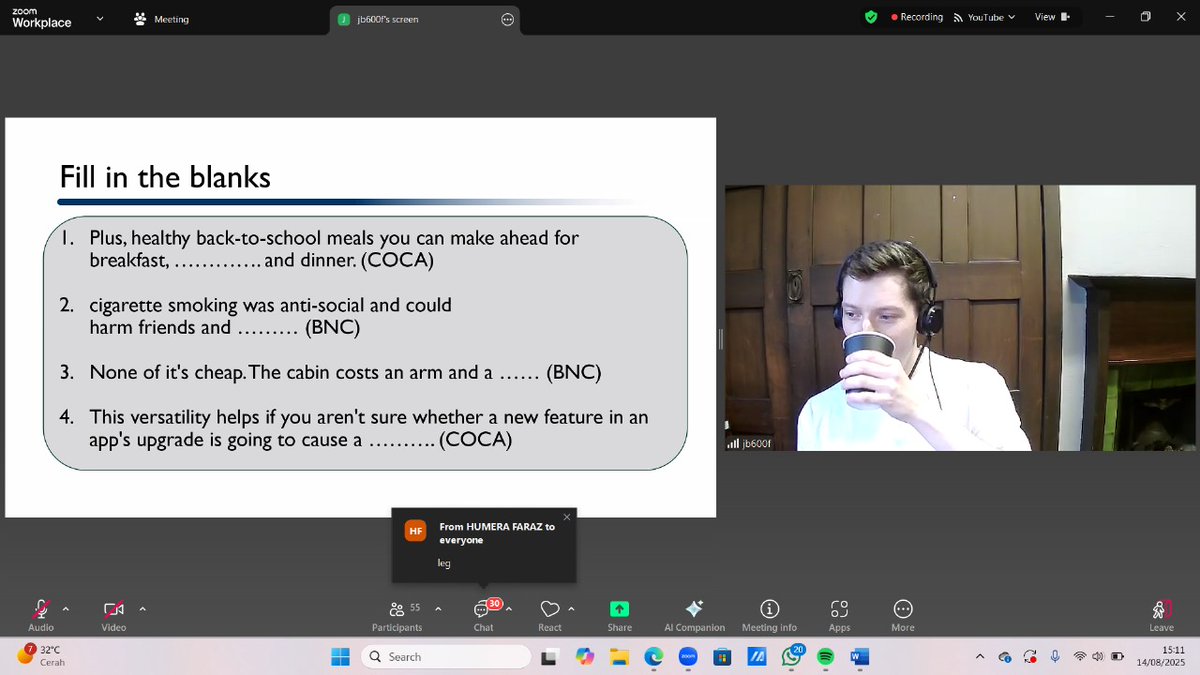This screenshot has width=1200, height=675.
Task: Click the Zoom taskbar icon
Action: 688,657
